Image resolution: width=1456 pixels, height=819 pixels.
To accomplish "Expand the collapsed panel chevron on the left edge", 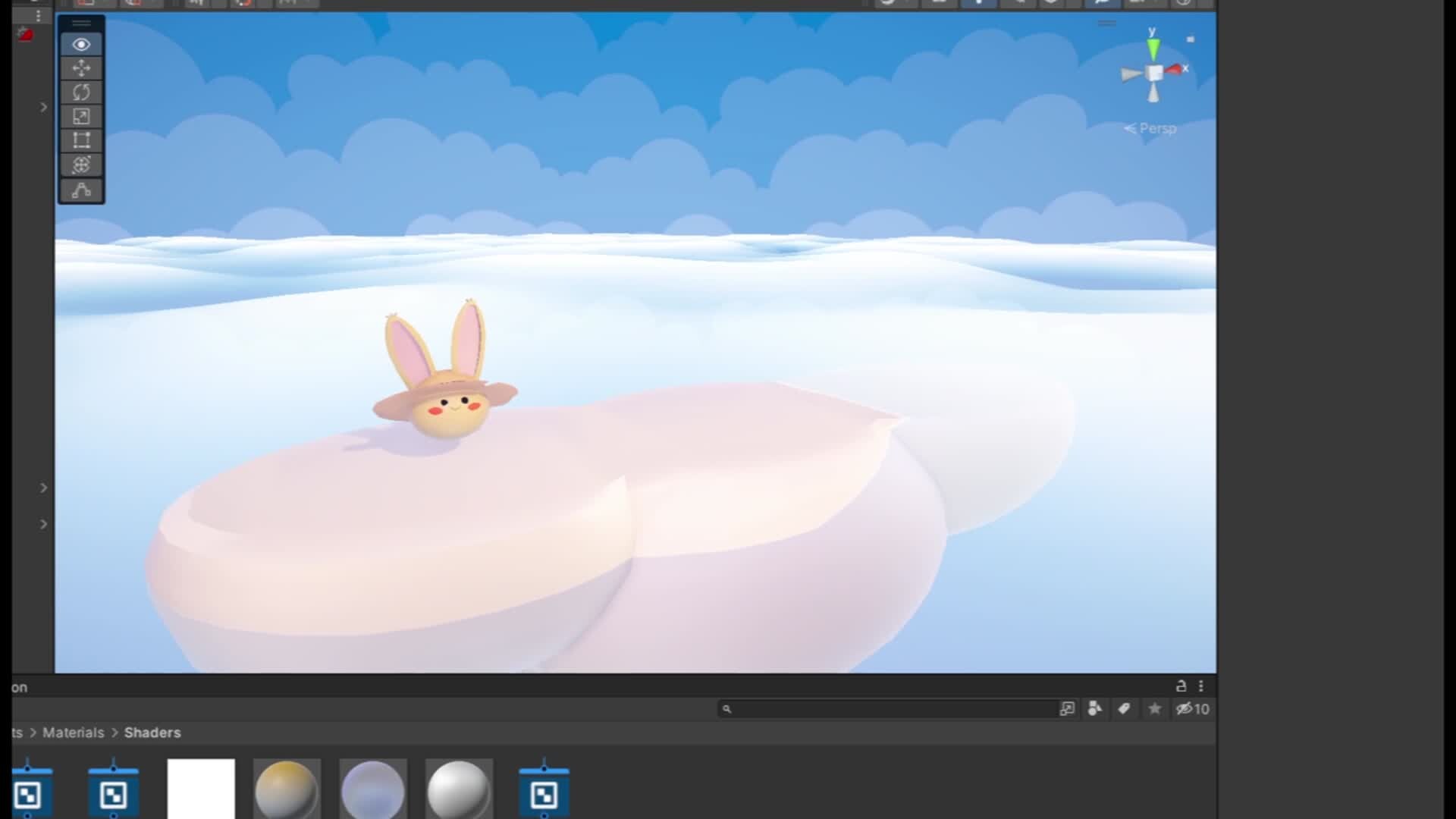I will pyautogui.click(x=44, y=107).
